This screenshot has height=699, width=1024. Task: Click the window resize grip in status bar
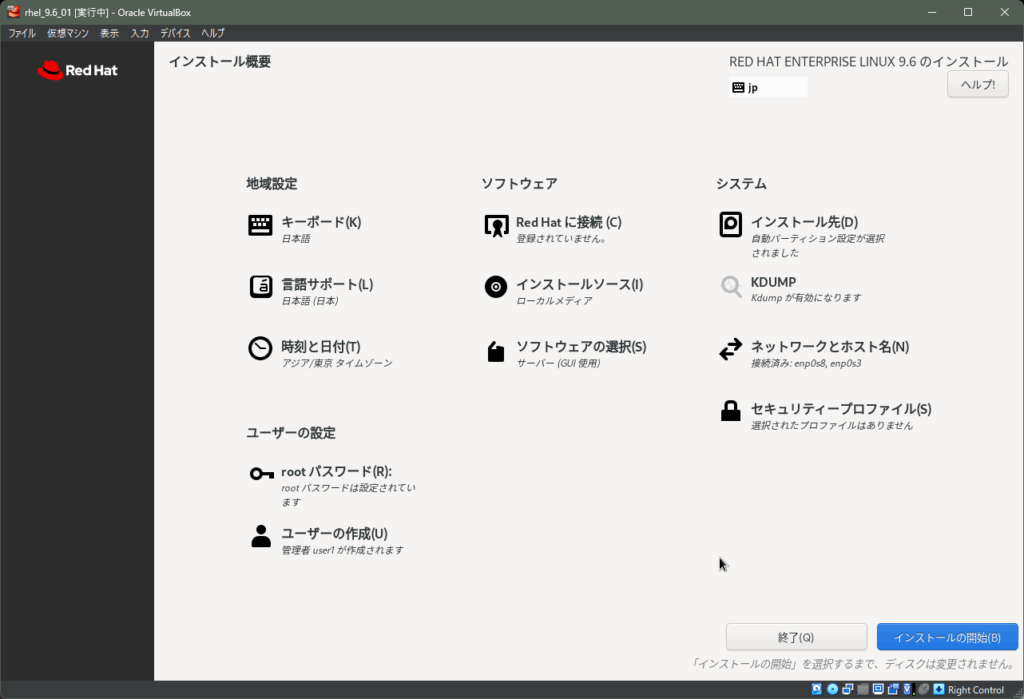pyautogui.click(x=1017, y=692)
